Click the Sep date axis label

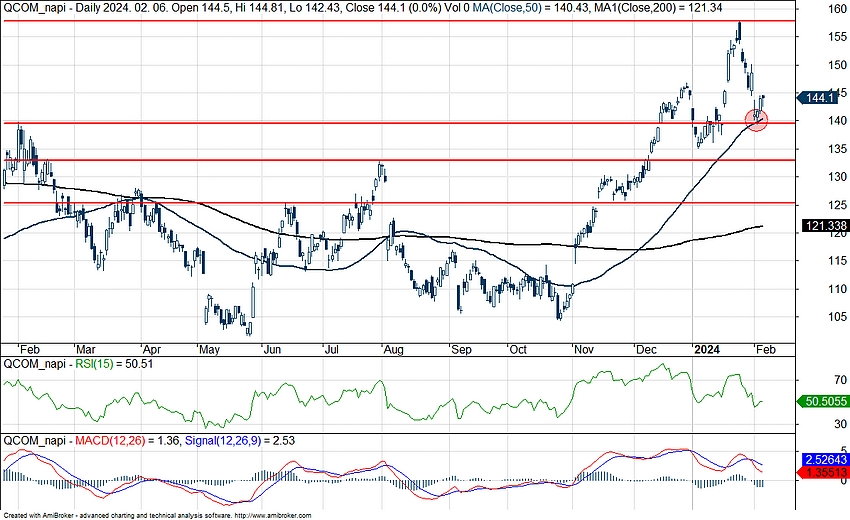[x=461, y=350]
